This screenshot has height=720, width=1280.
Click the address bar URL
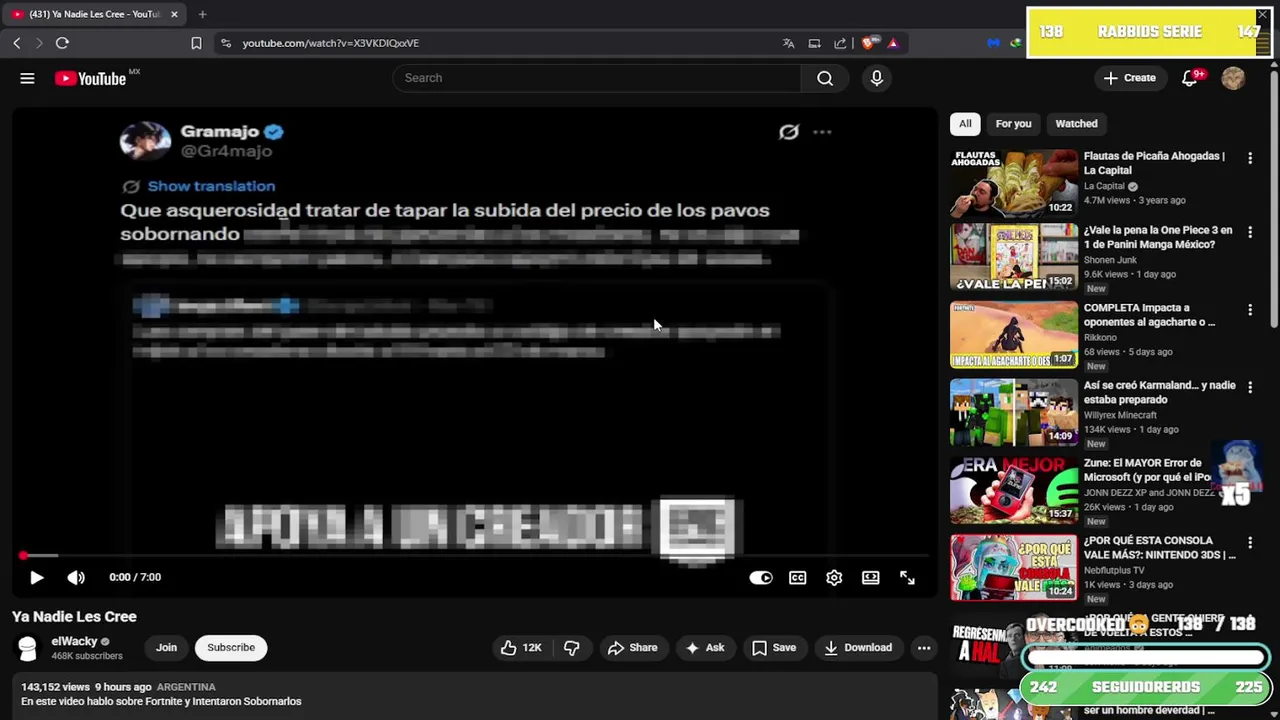[x=330, y=43]
